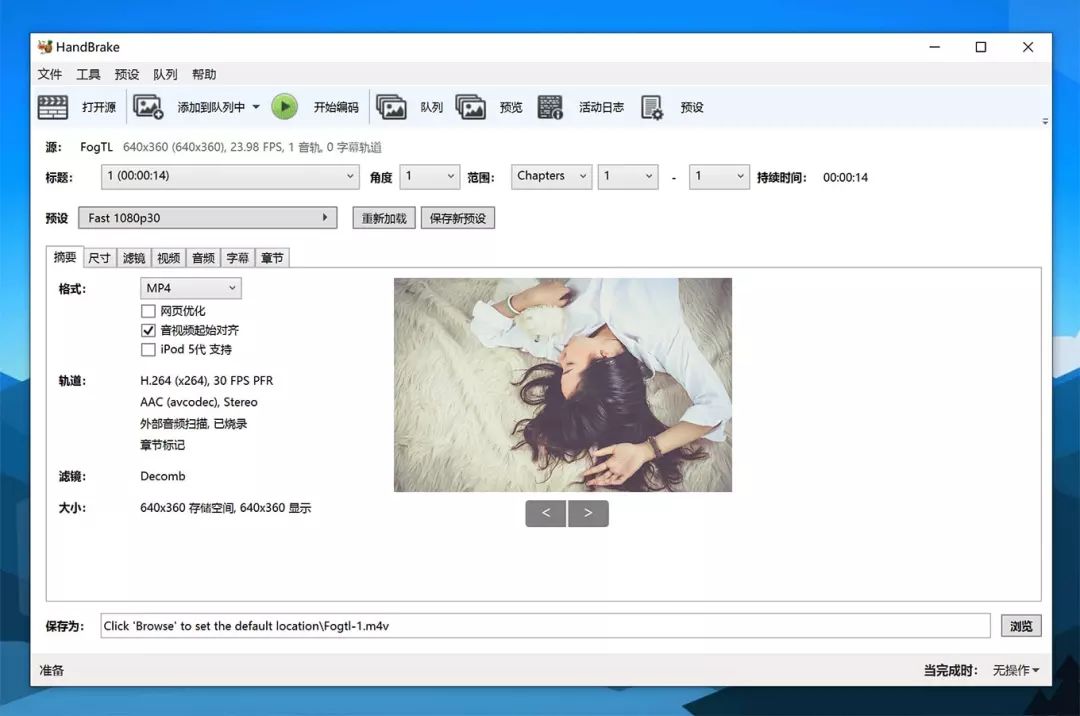Image resolution: width=1080 pixels, height=716 pixels.
Task: Open the 活动日志 (Activity Log) icon
Action: pyautogui.click(x=549, y=106)
